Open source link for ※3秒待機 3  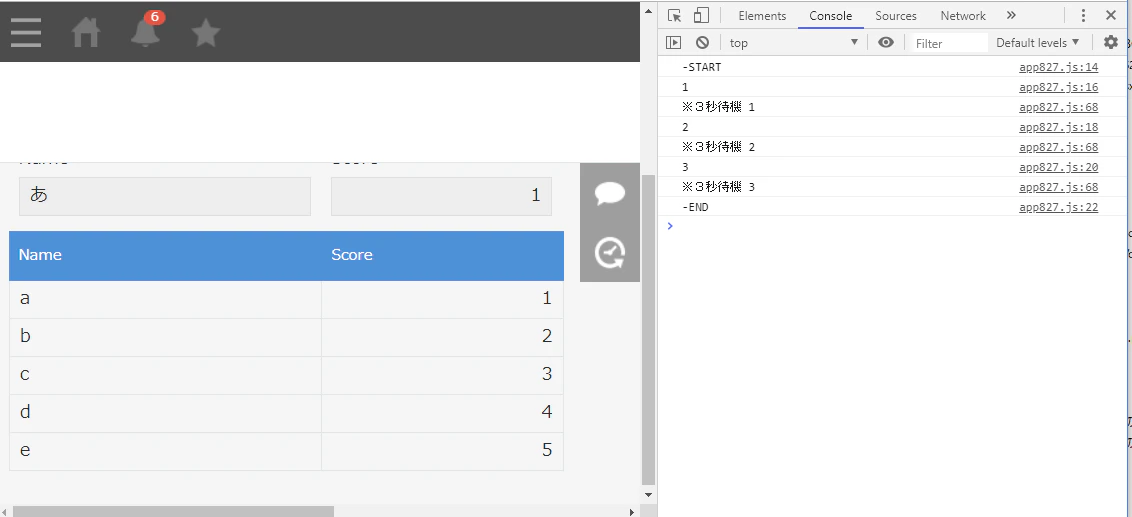(1058, 187)
